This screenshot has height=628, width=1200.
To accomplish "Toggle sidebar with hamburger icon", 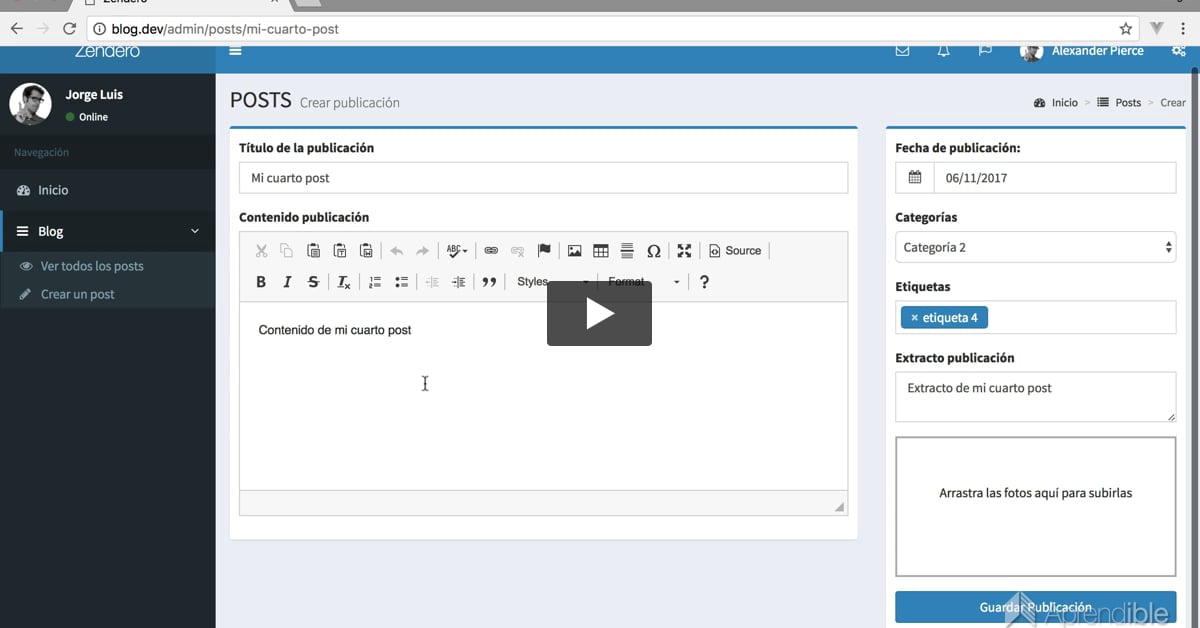I will (x=236, y=52).
